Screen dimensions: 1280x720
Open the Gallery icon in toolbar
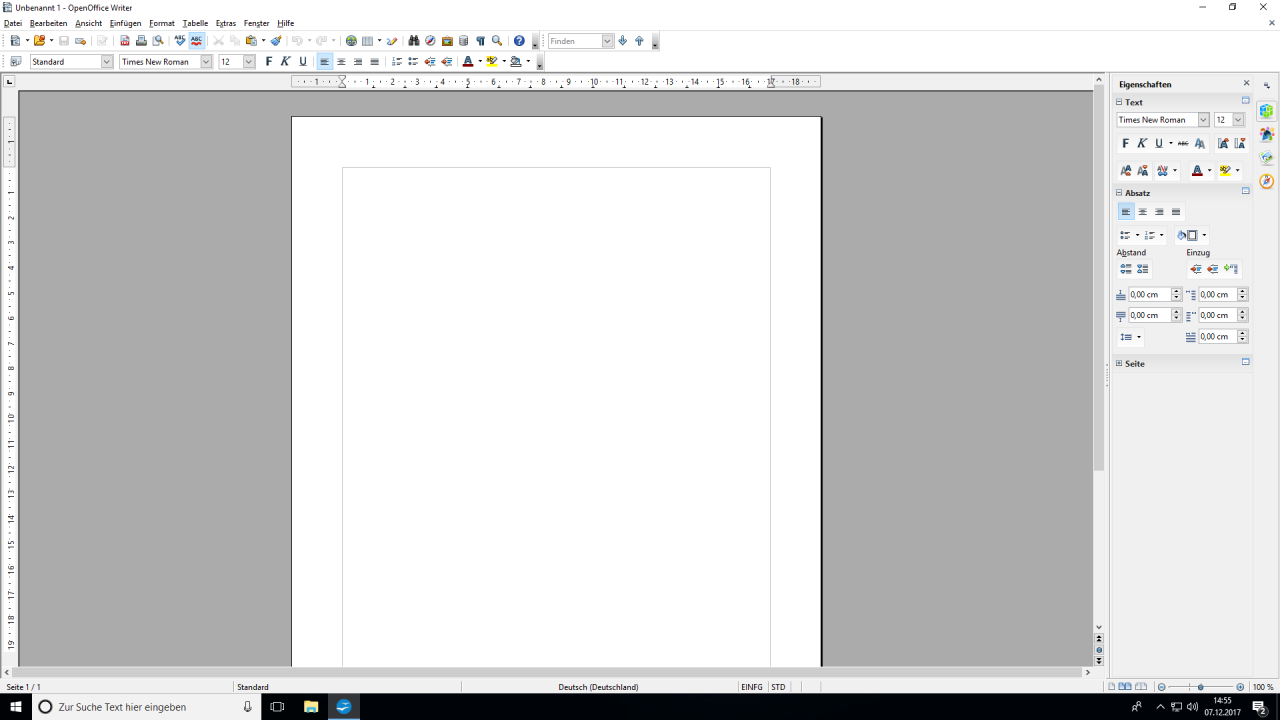447,41
